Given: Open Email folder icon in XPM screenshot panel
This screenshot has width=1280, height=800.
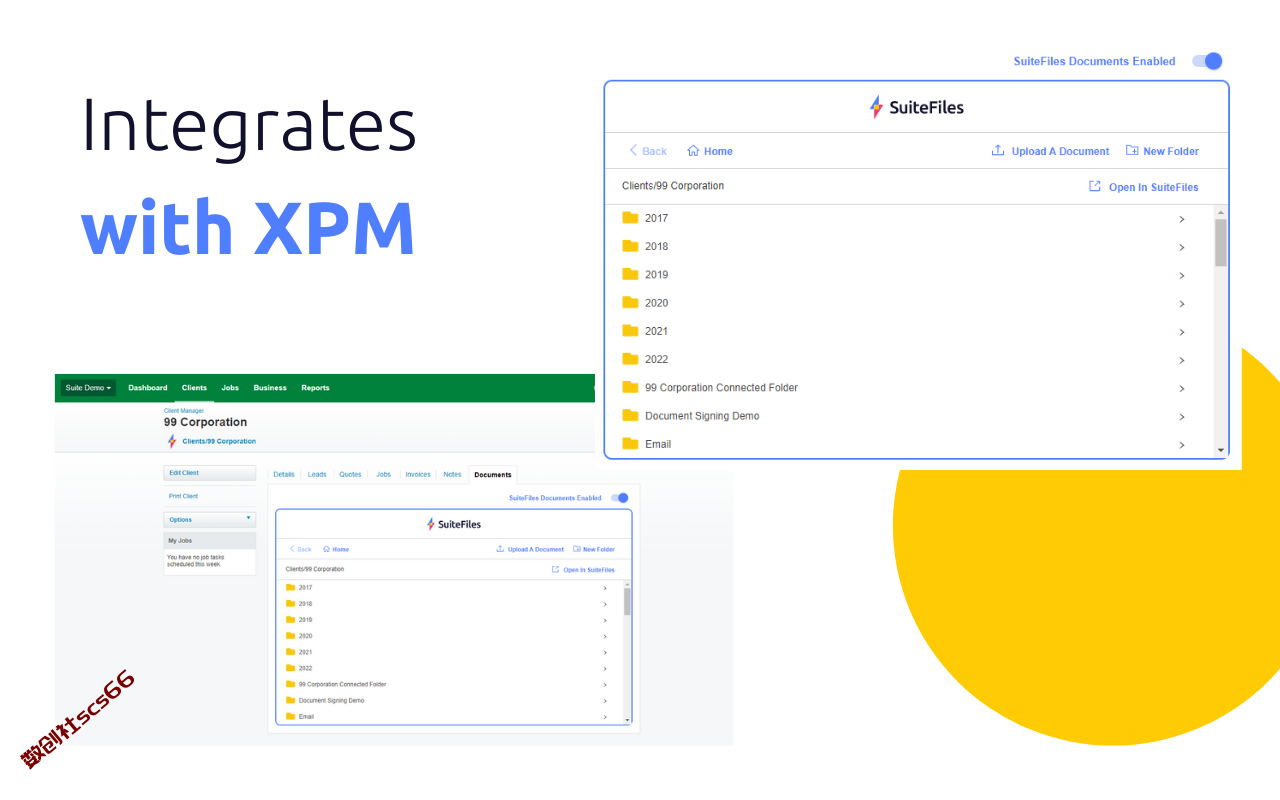Looking at the screenshot, I should [x=290, y=716].
